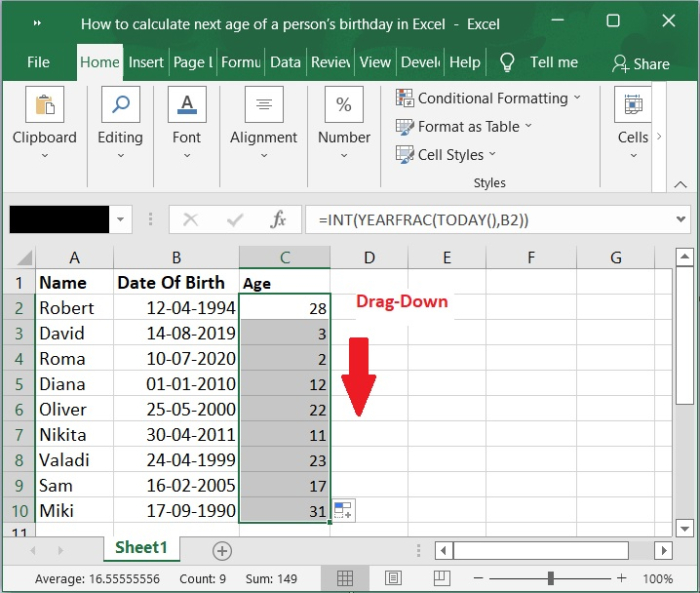This screenshot has width=700, height=593.
Task: Select column F header
Action: [x=531, y=257]
